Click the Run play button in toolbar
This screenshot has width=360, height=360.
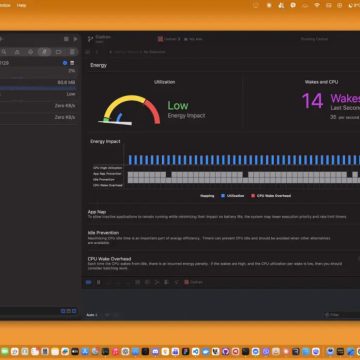click(75, 39)
